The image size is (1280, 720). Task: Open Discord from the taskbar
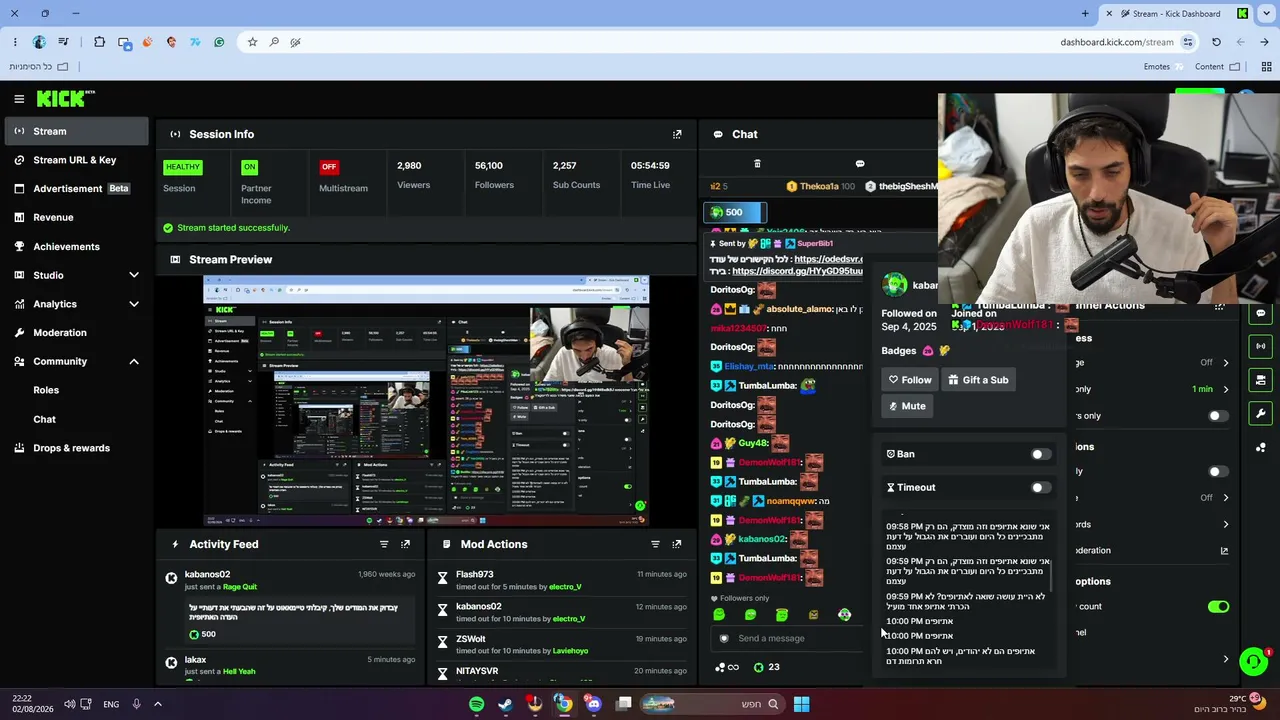(x=593, y=704)
